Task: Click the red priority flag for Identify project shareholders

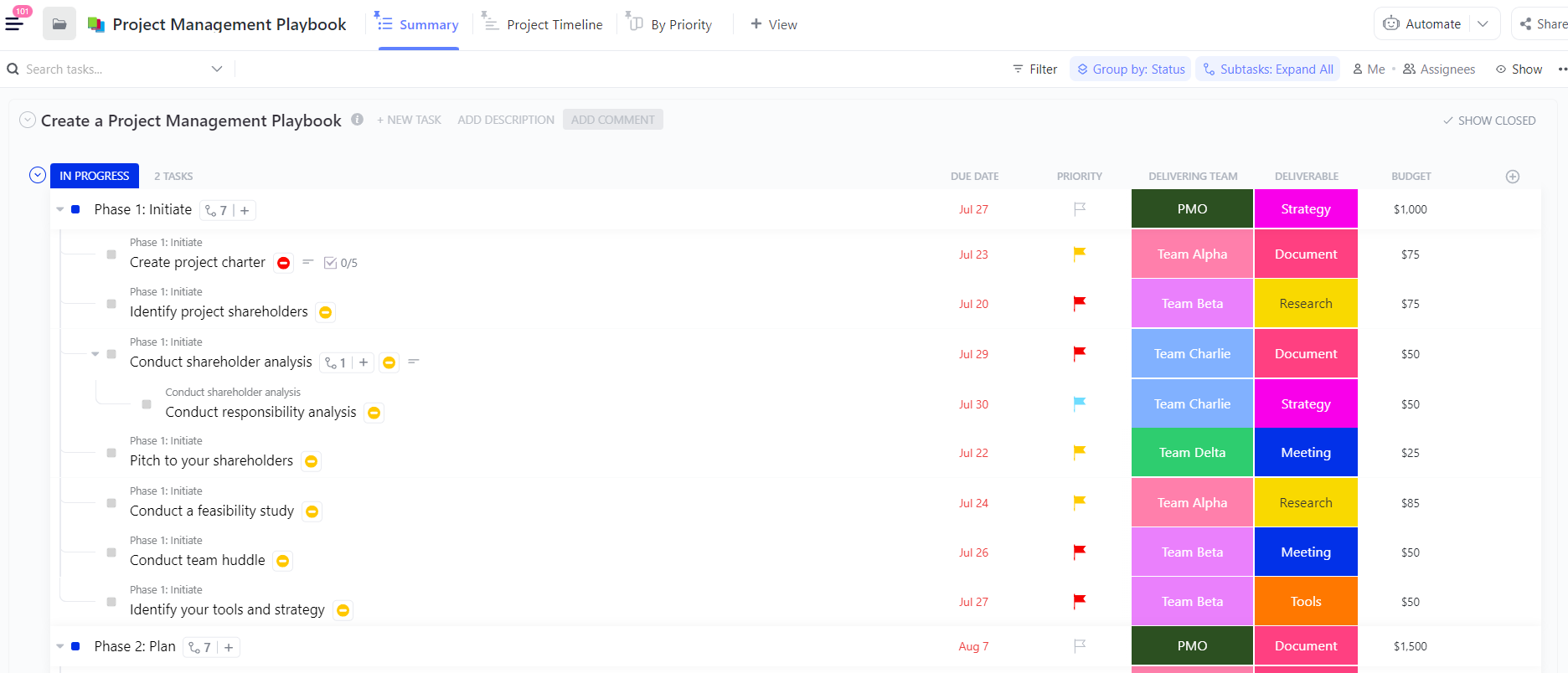Action: (1079, 304)
